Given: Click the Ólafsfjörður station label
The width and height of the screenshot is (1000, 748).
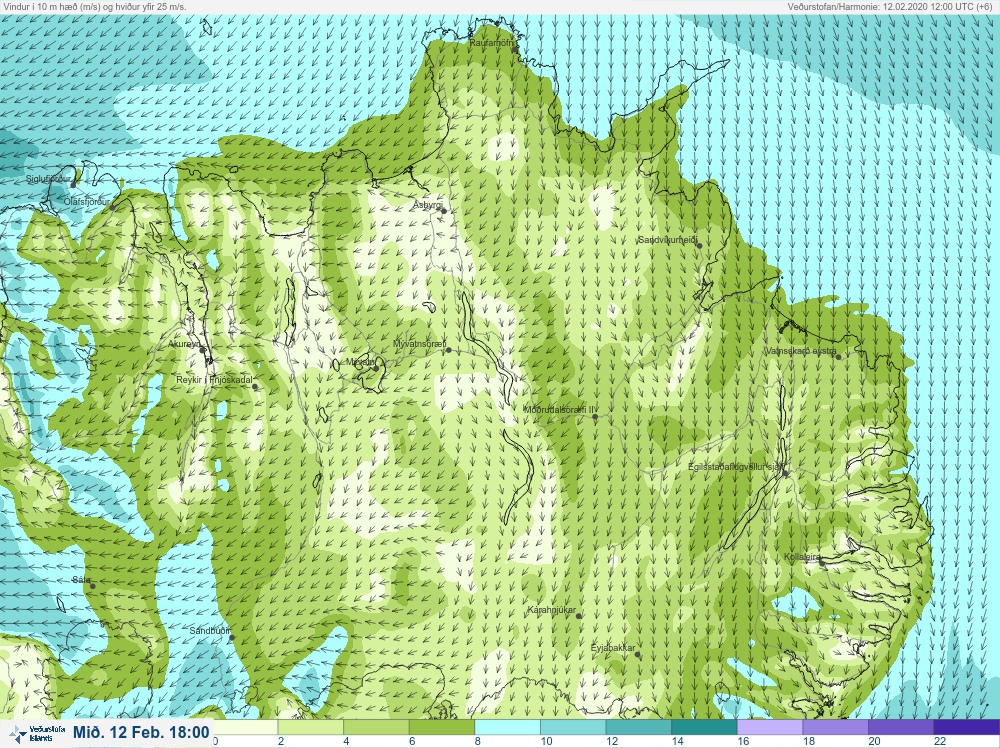Looking at the screenshot, I should coord(87,202).
